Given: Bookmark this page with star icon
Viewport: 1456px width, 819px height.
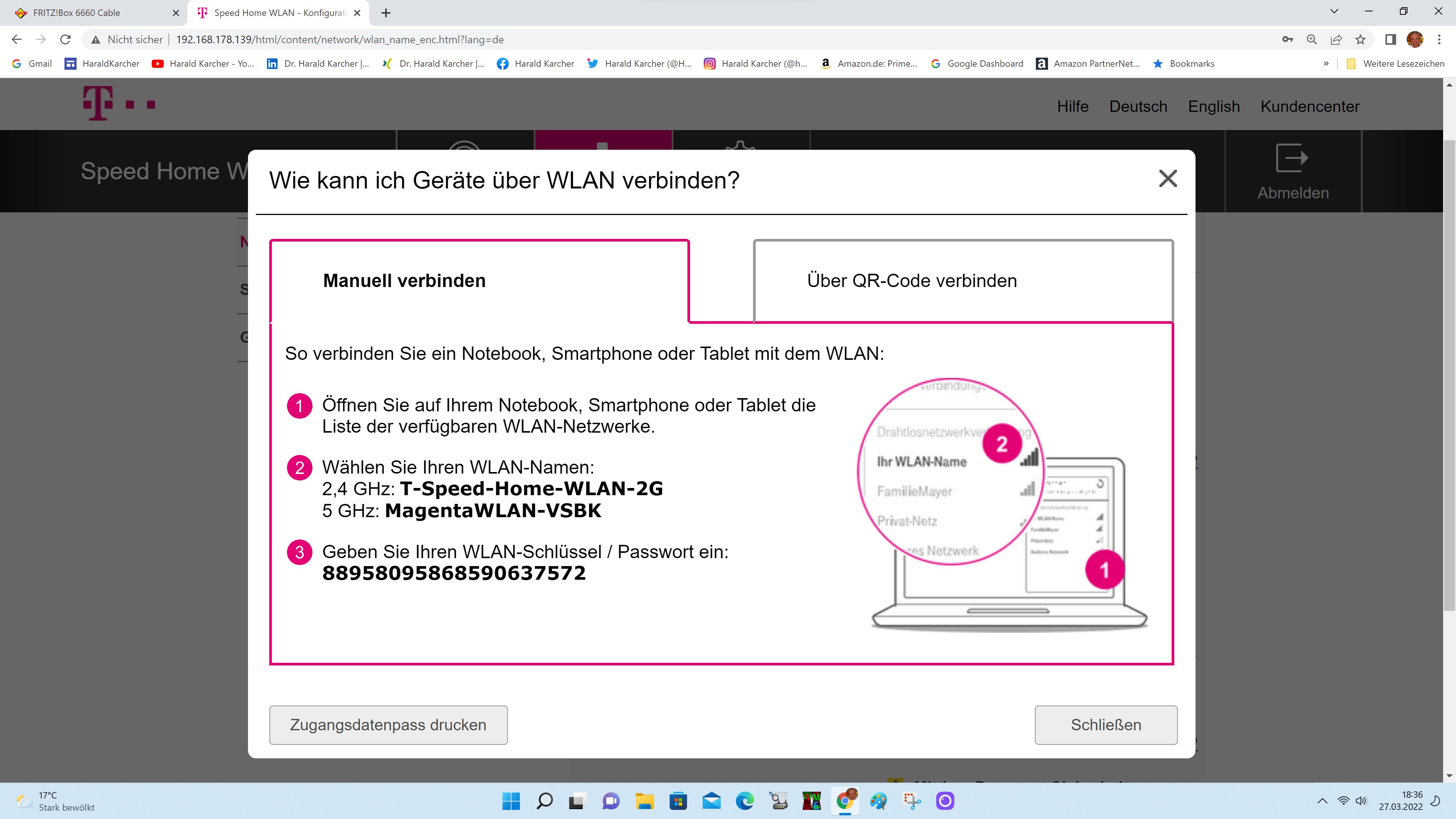Looking at the screenshot, I should click(x=1360, y=39).
